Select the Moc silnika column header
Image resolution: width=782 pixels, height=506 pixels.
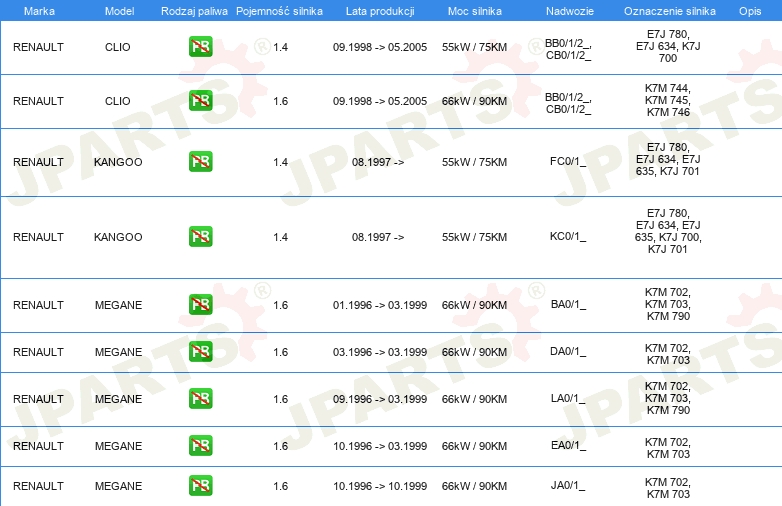tap(475, 11)
